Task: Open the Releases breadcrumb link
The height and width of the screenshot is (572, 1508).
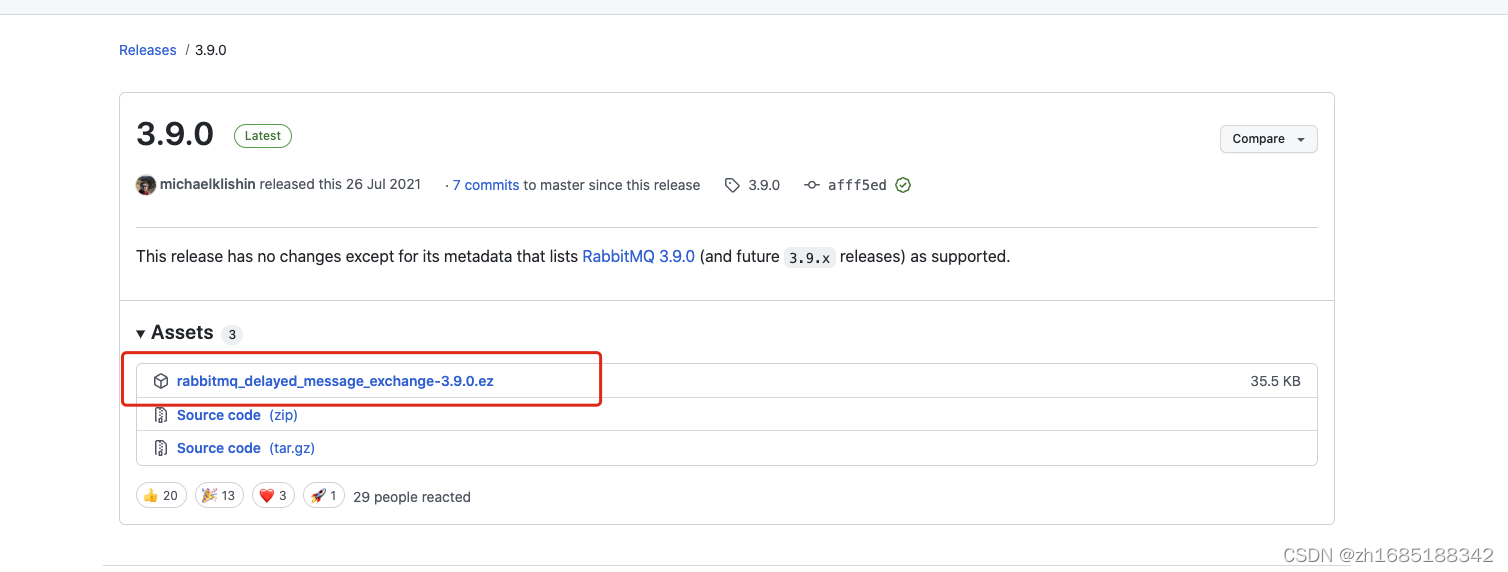Action: tap(147, 50)
